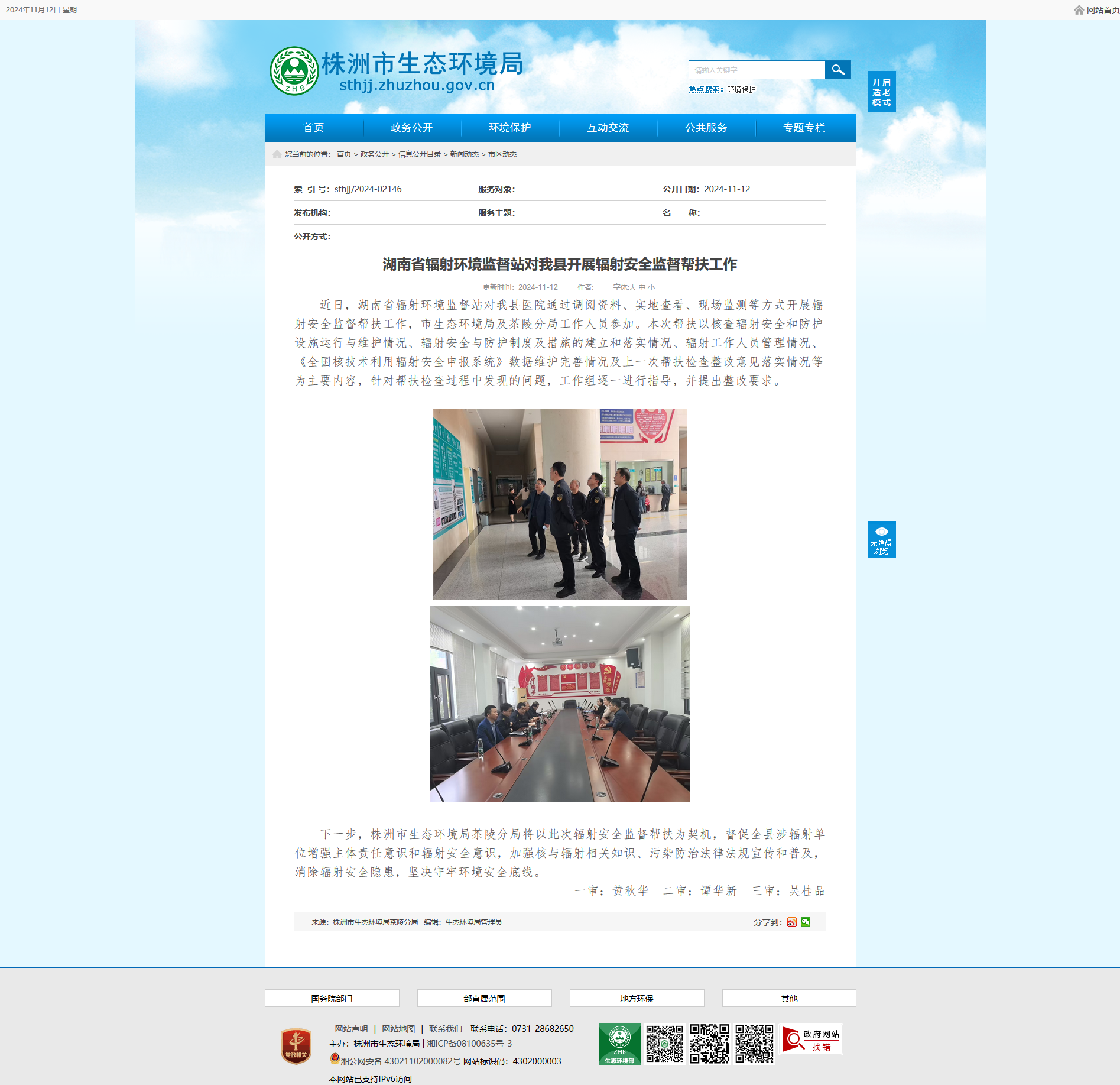Open the 环境保护 navigation menu
Viewport: 1120px width, 1085px height.
(x=510, y=128)
